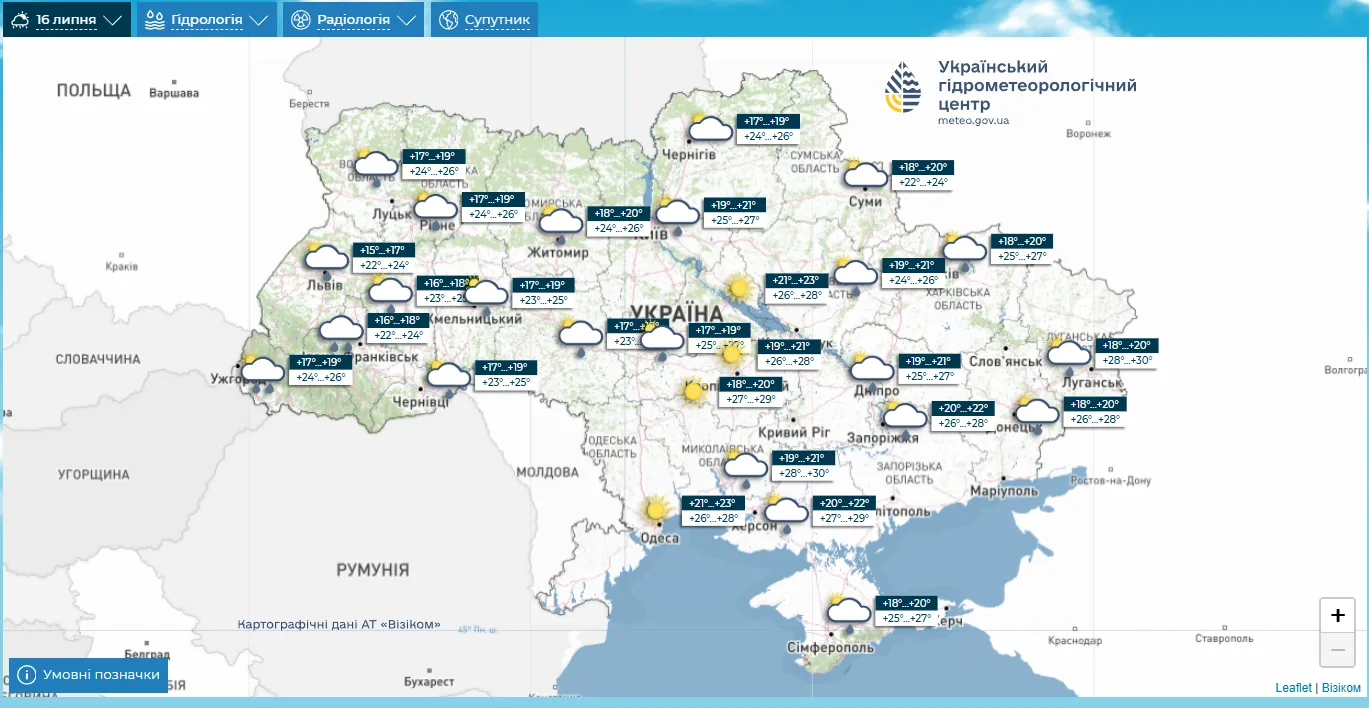1369x708 pixels.
Task: Click Zaporizhzhia temperature label +20°...+22°
Action: click(962, 408)
